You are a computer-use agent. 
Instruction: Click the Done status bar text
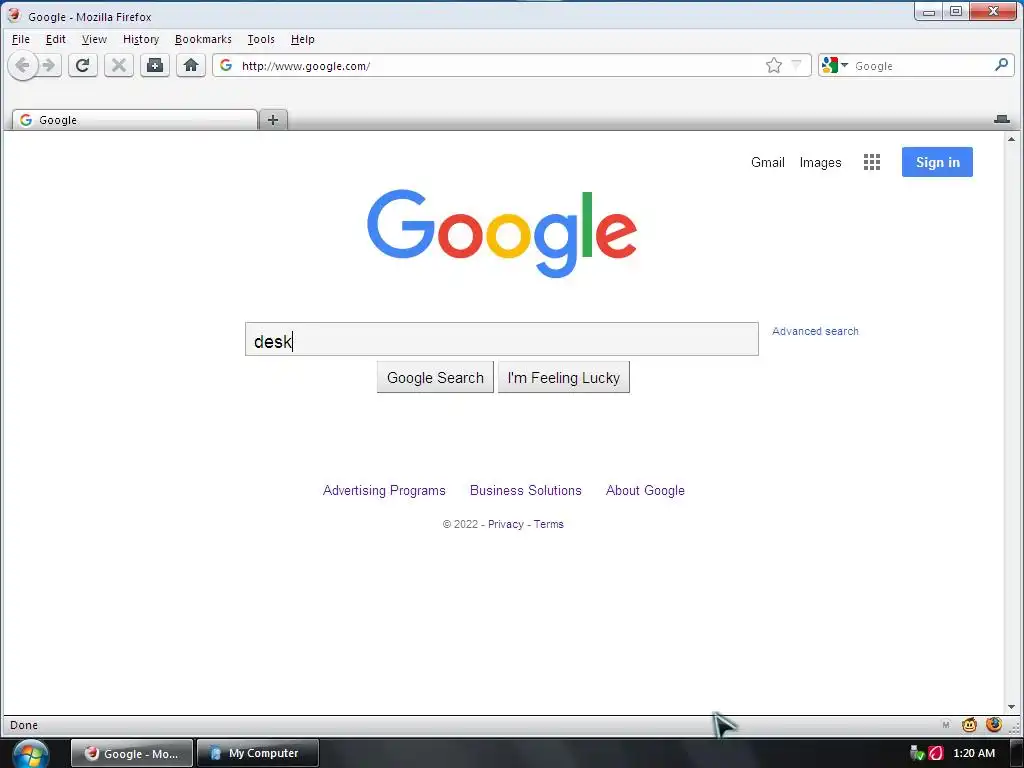tap(24, 725)
